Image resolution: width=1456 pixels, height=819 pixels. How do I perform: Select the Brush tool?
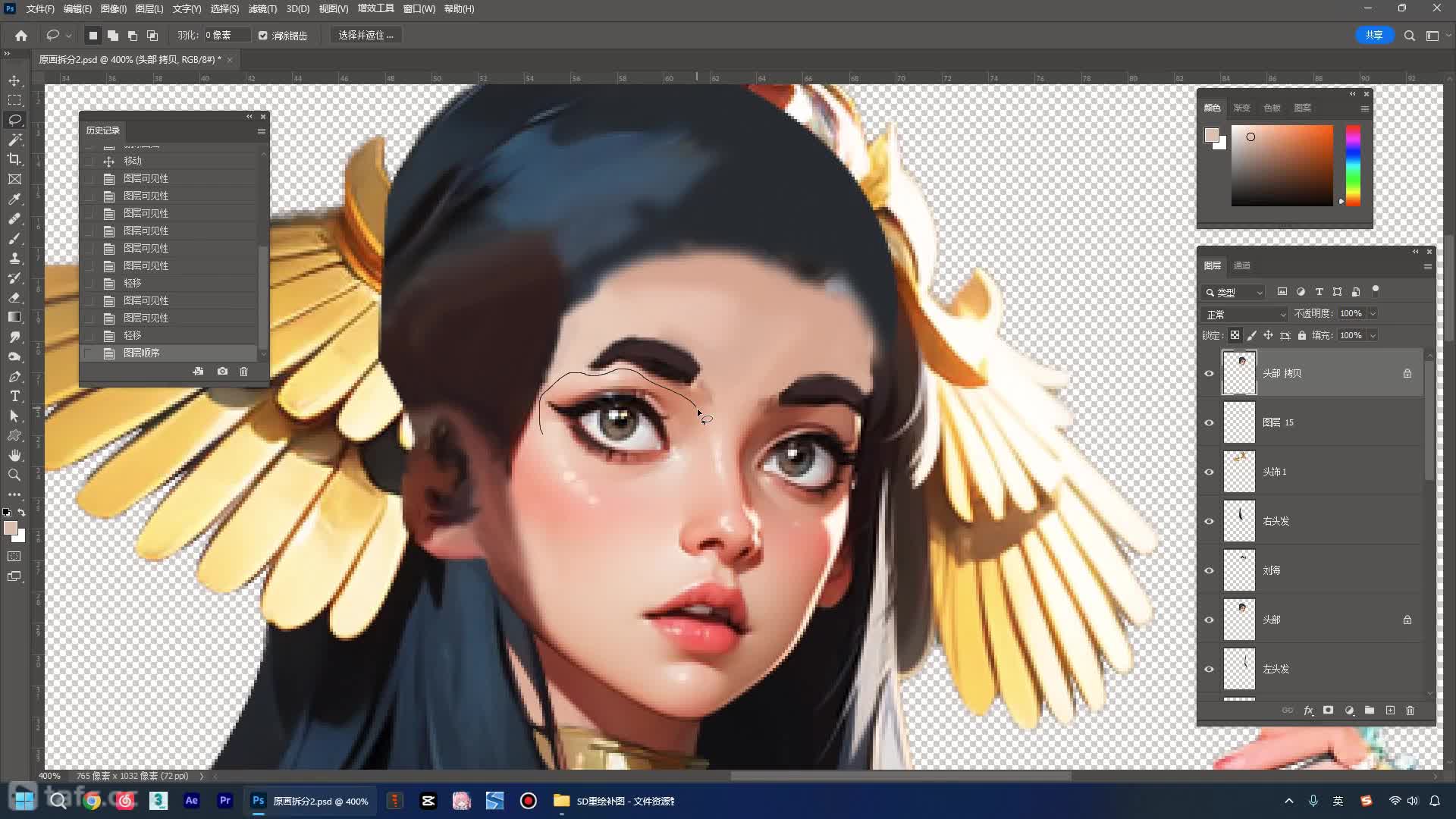point(14,238)
